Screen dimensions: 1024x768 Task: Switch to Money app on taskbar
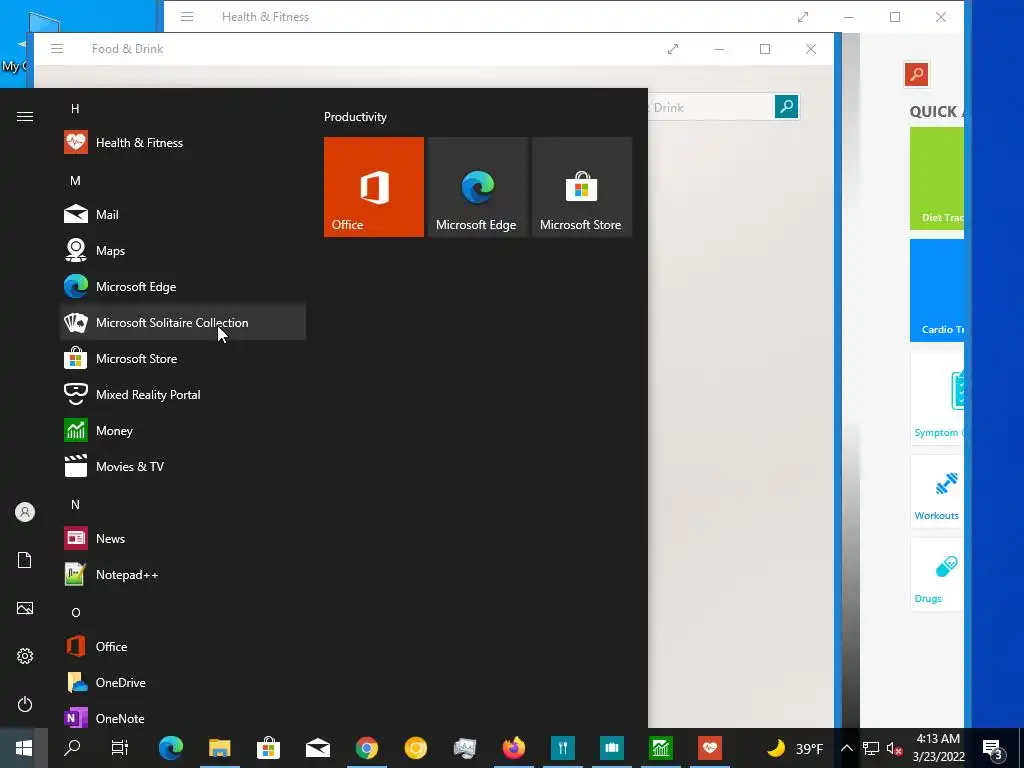pos(660,748)
